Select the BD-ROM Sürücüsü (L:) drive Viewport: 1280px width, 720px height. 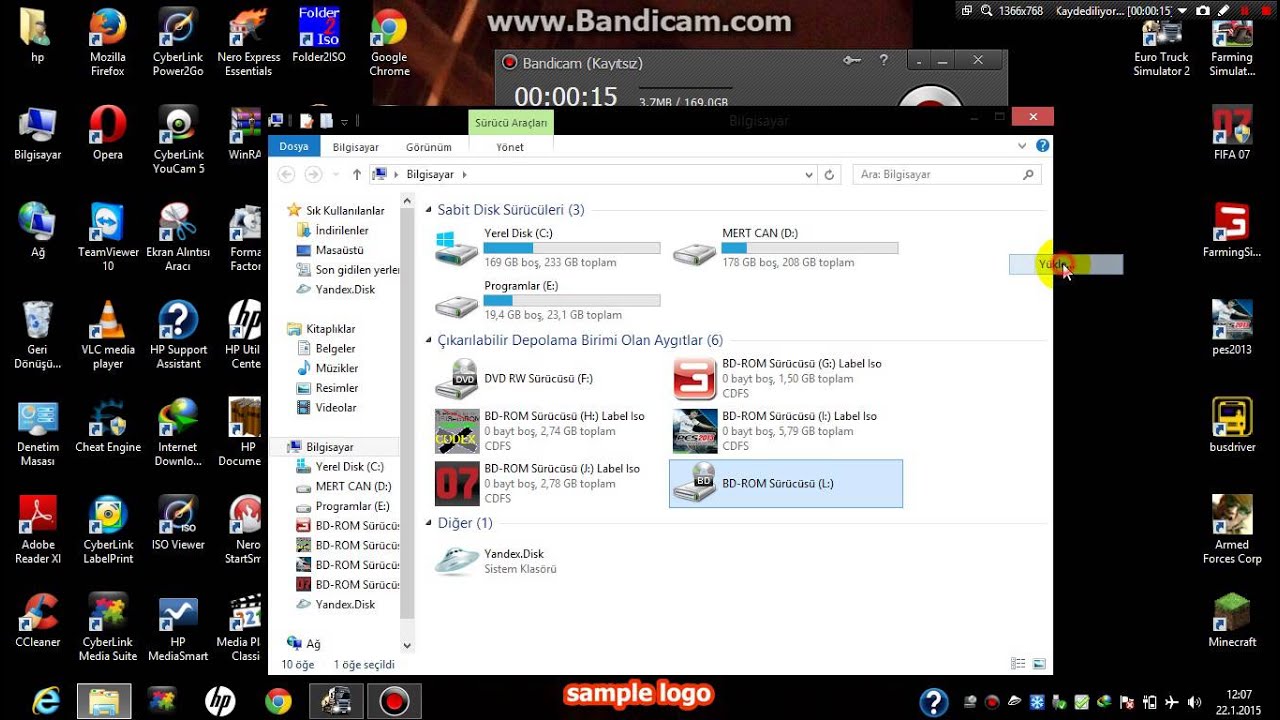(x=785, y=484)
